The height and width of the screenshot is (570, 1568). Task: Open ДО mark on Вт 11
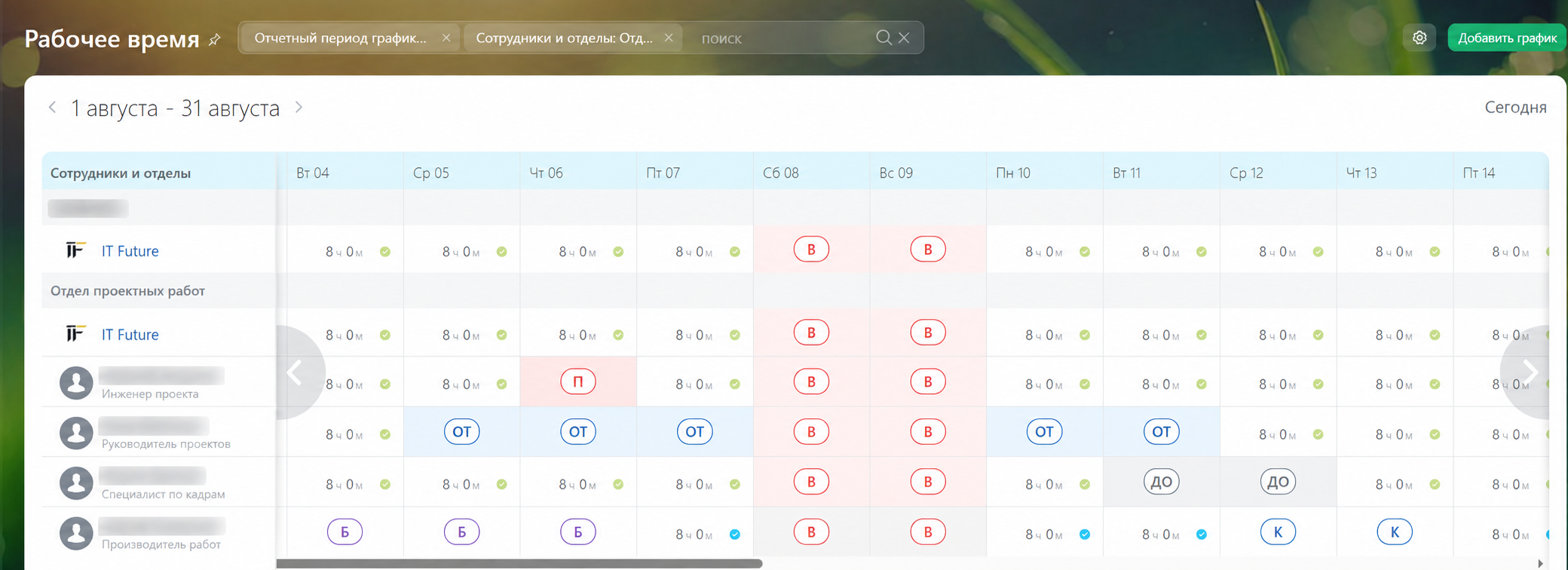(x=1161, y=482)
